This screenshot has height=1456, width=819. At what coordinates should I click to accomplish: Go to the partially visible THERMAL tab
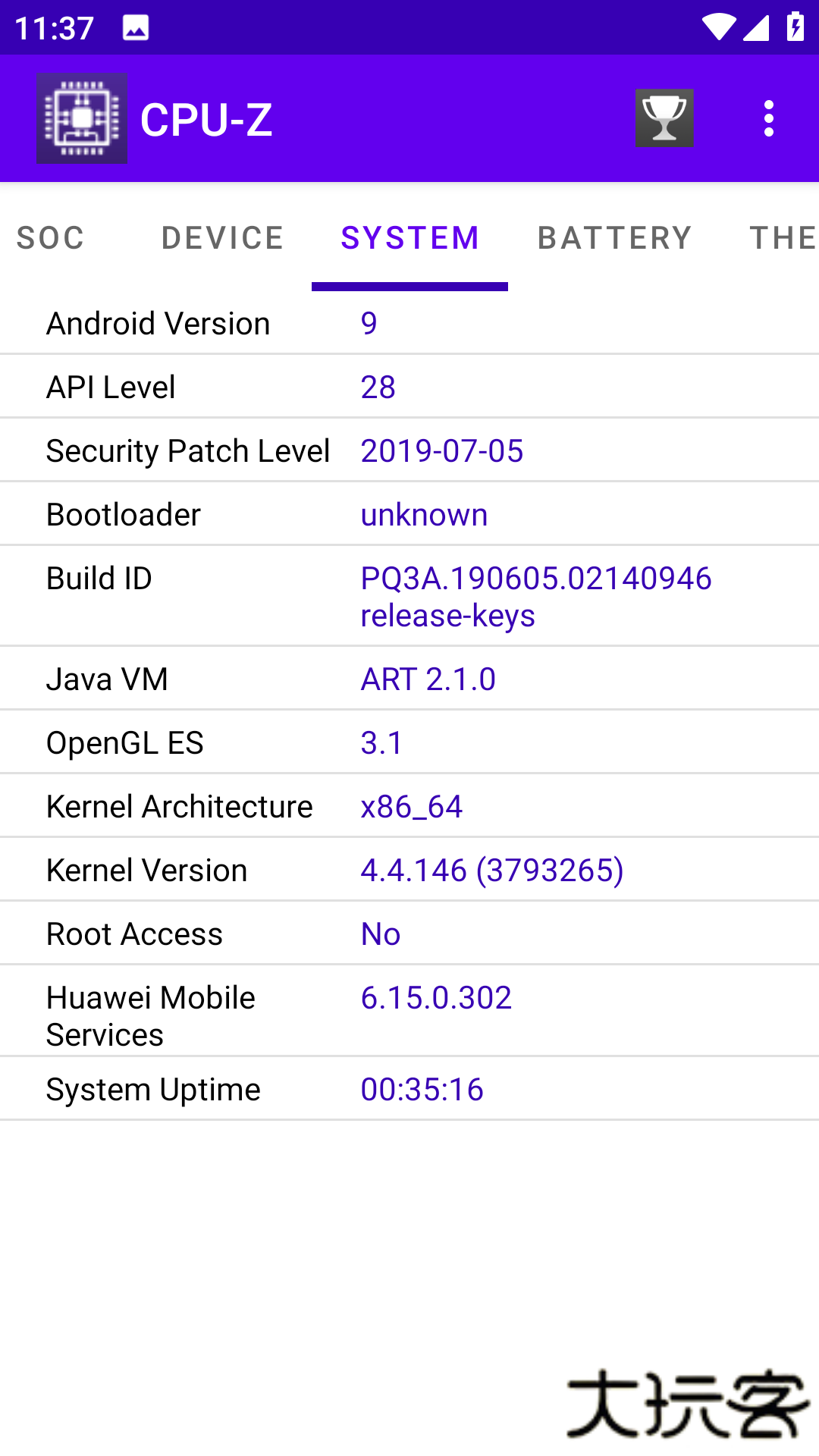[x=783, y=238]
